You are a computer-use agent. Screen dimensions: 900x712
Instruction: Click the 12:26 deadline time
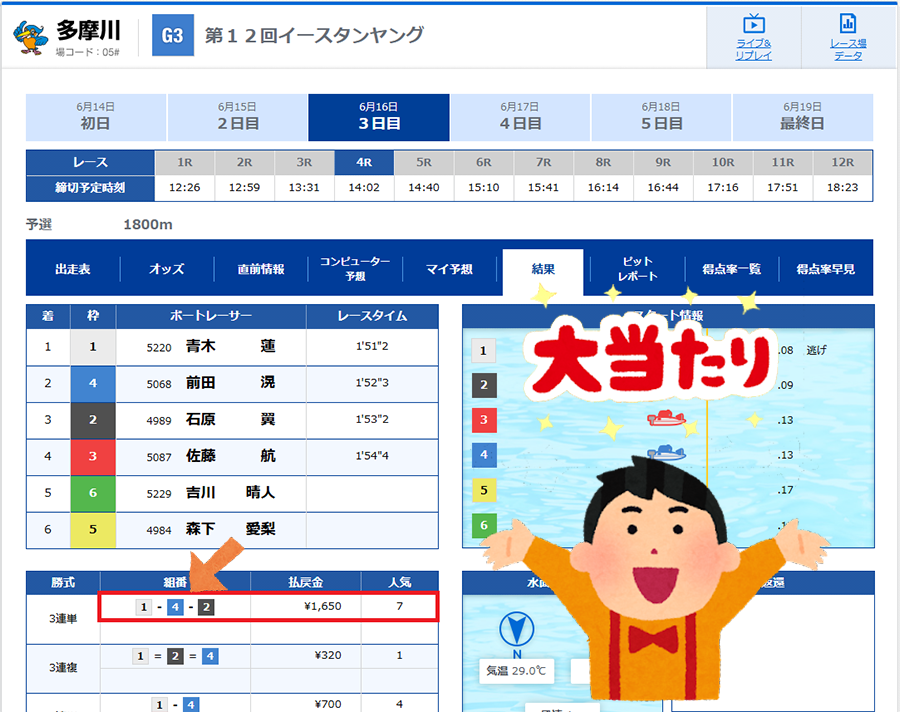(185, 188)
